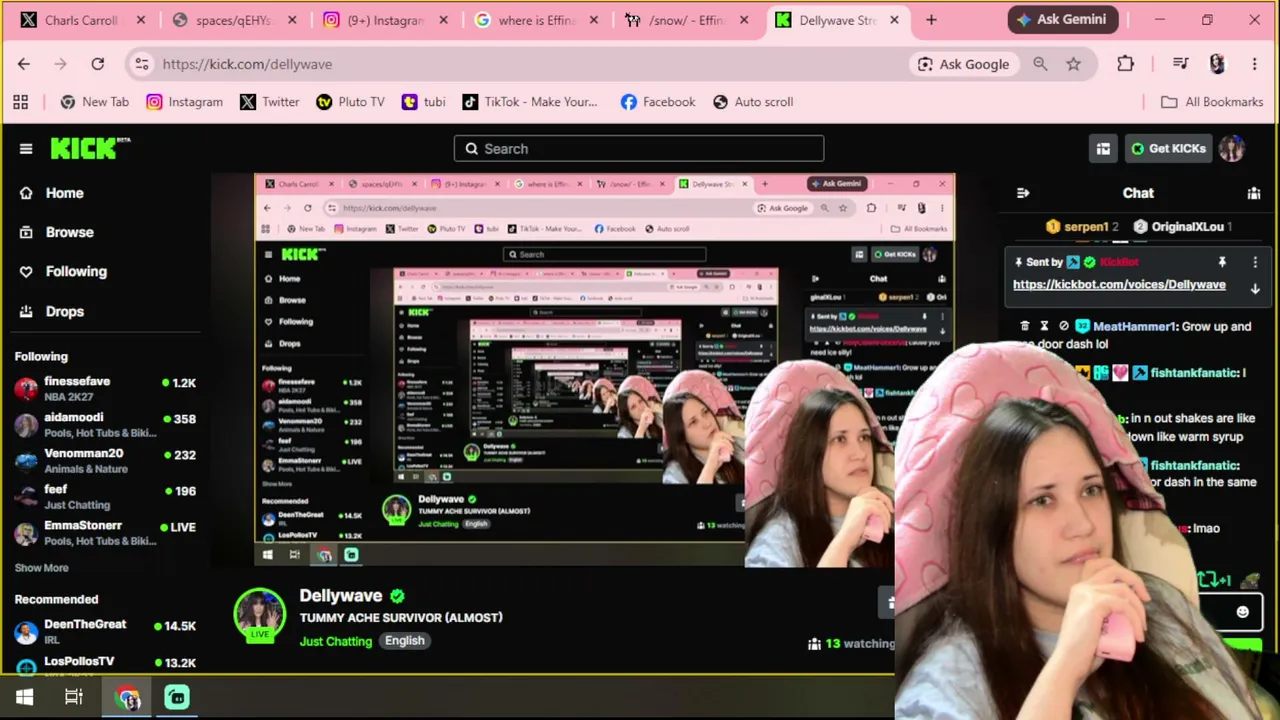Open Venomman20 channel in Following list
Screen dimensions: 1280x720
[105, 461]
